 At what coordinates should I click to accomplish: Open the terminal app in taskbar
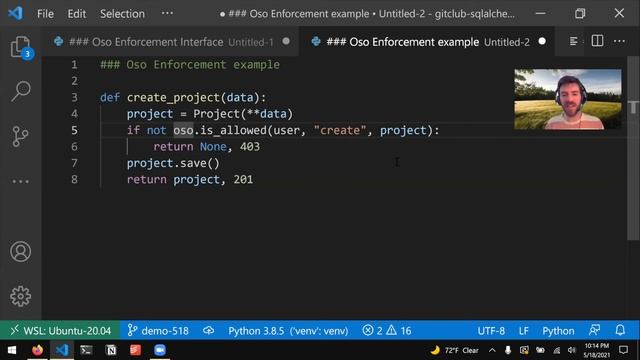86,350
